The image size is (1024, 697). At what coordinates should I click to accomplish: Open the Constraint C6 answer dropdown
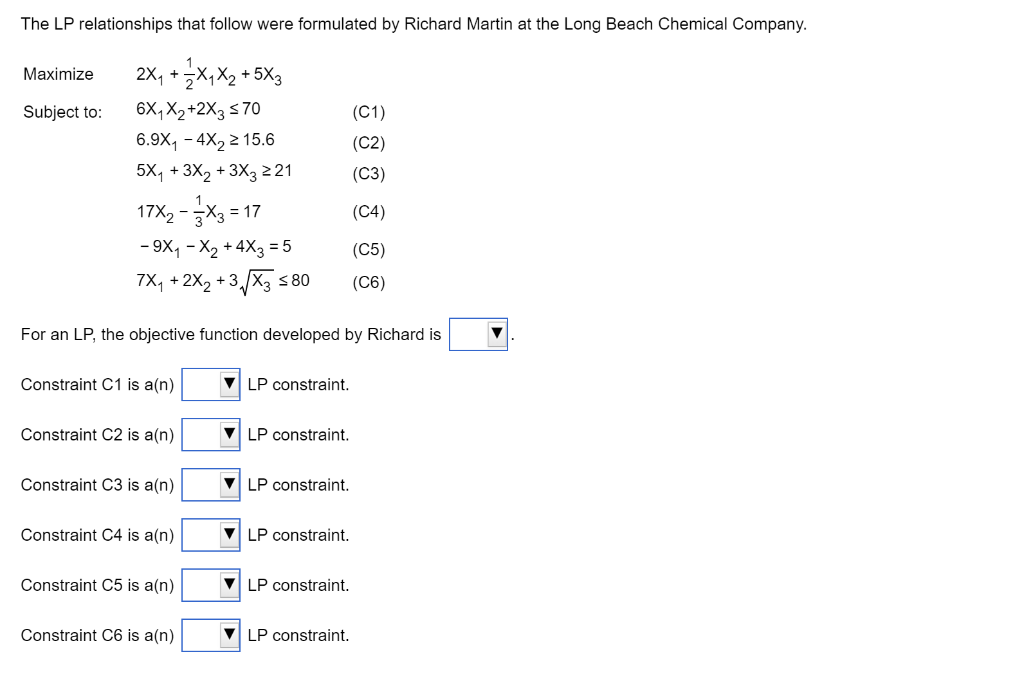[210, 634]
